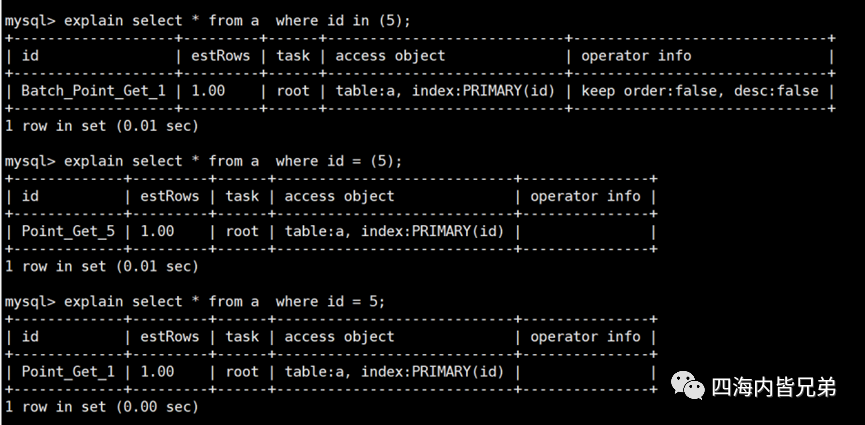Click 'access object' header in second table
Screen dimensions: 865x425
point(339,196)
